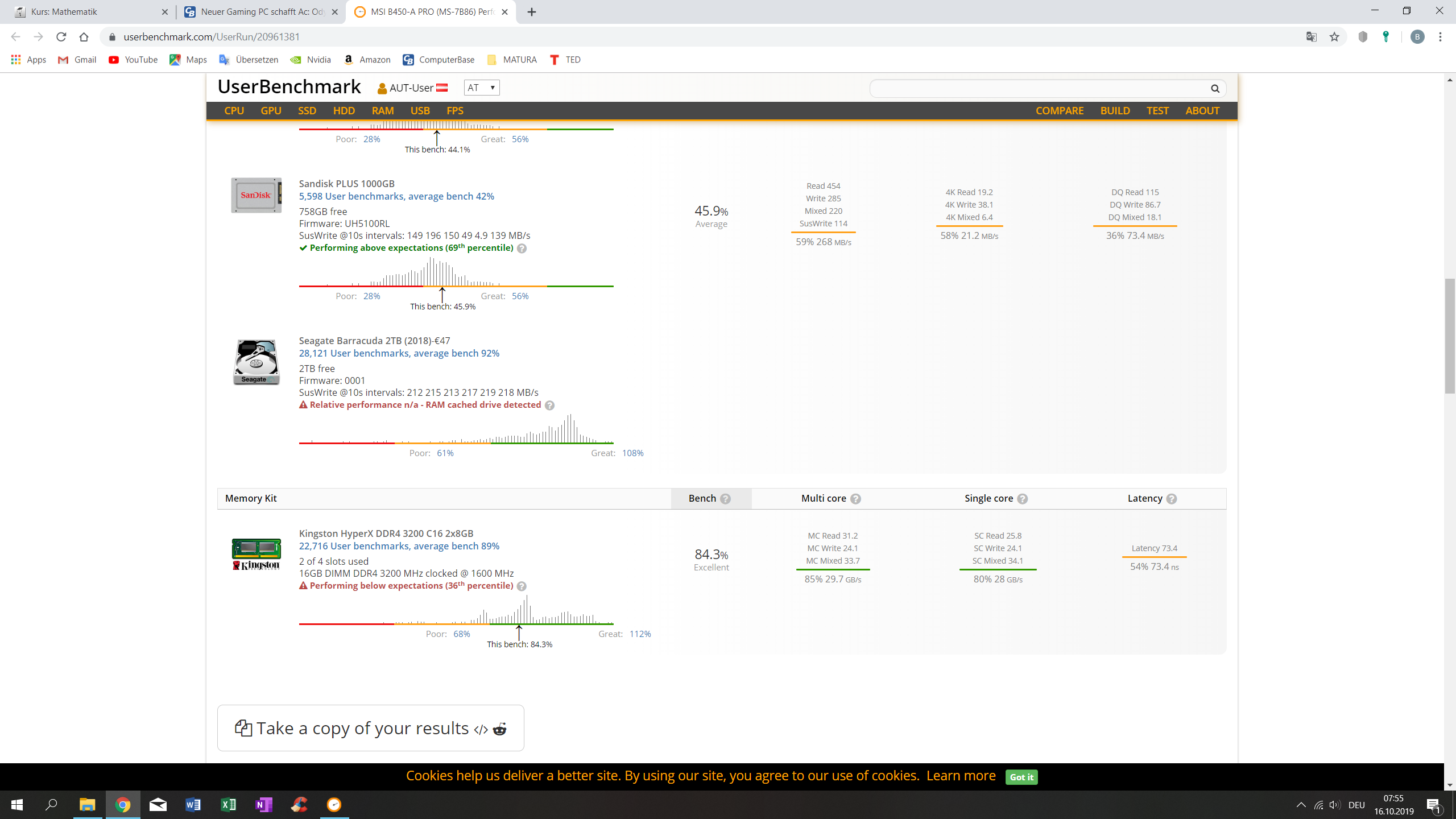Screen dimensions: 1456x819
Task: Click the Sandisk SSD product thumbnail
Action: [x=256, y=195]
